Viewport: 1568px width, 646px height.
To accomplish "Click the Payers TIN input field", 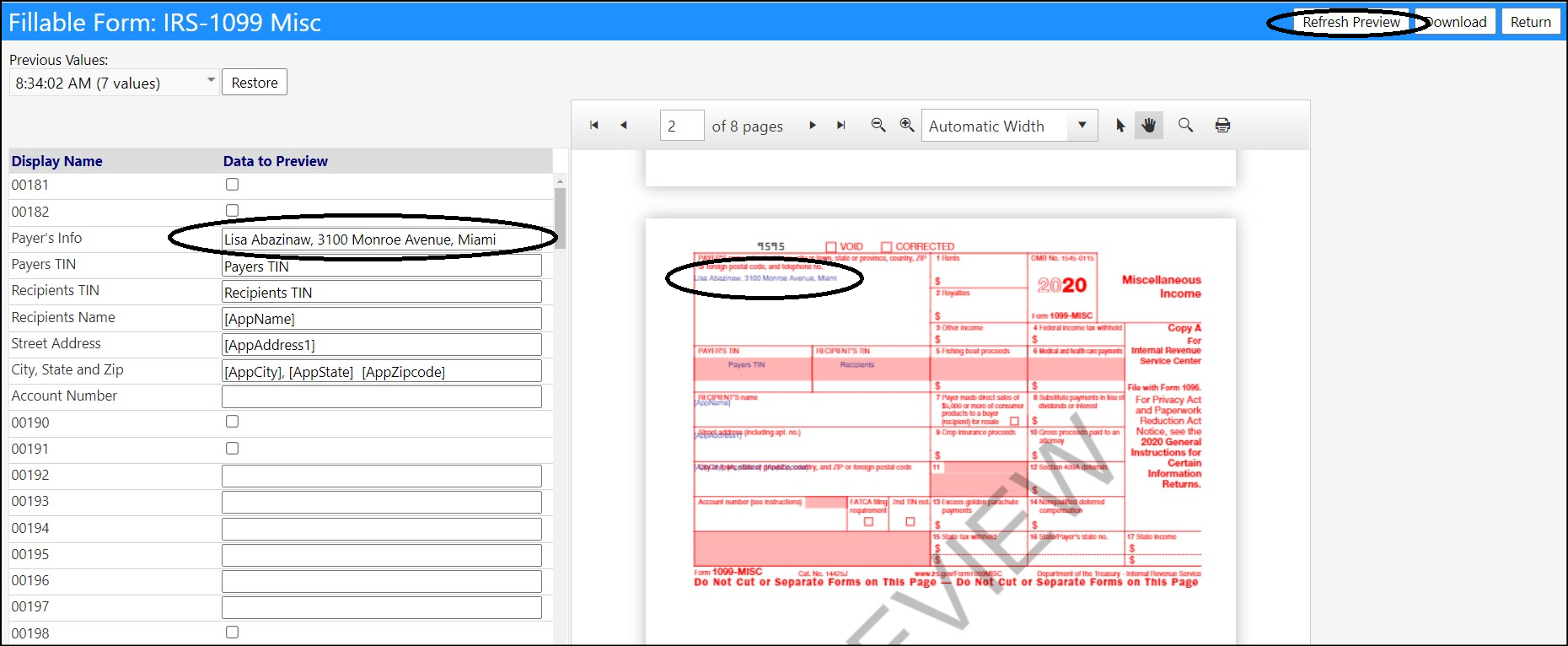I will [x=382, y=266].
